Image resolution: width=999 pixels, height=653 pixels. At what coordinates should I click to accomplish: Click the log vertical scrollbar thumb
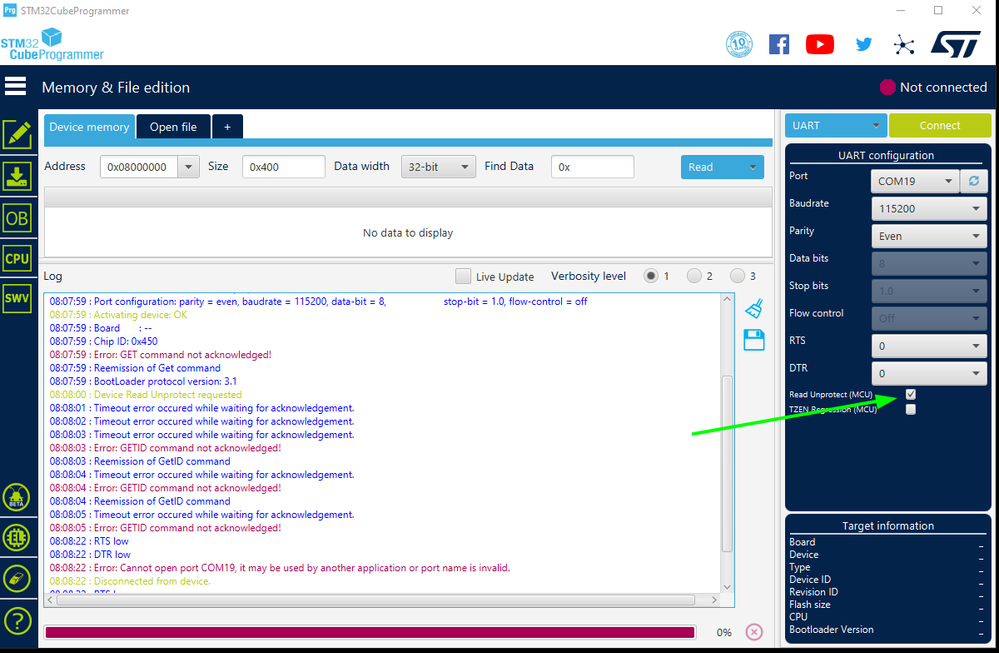pyautogui.click(x=727, y=463)
